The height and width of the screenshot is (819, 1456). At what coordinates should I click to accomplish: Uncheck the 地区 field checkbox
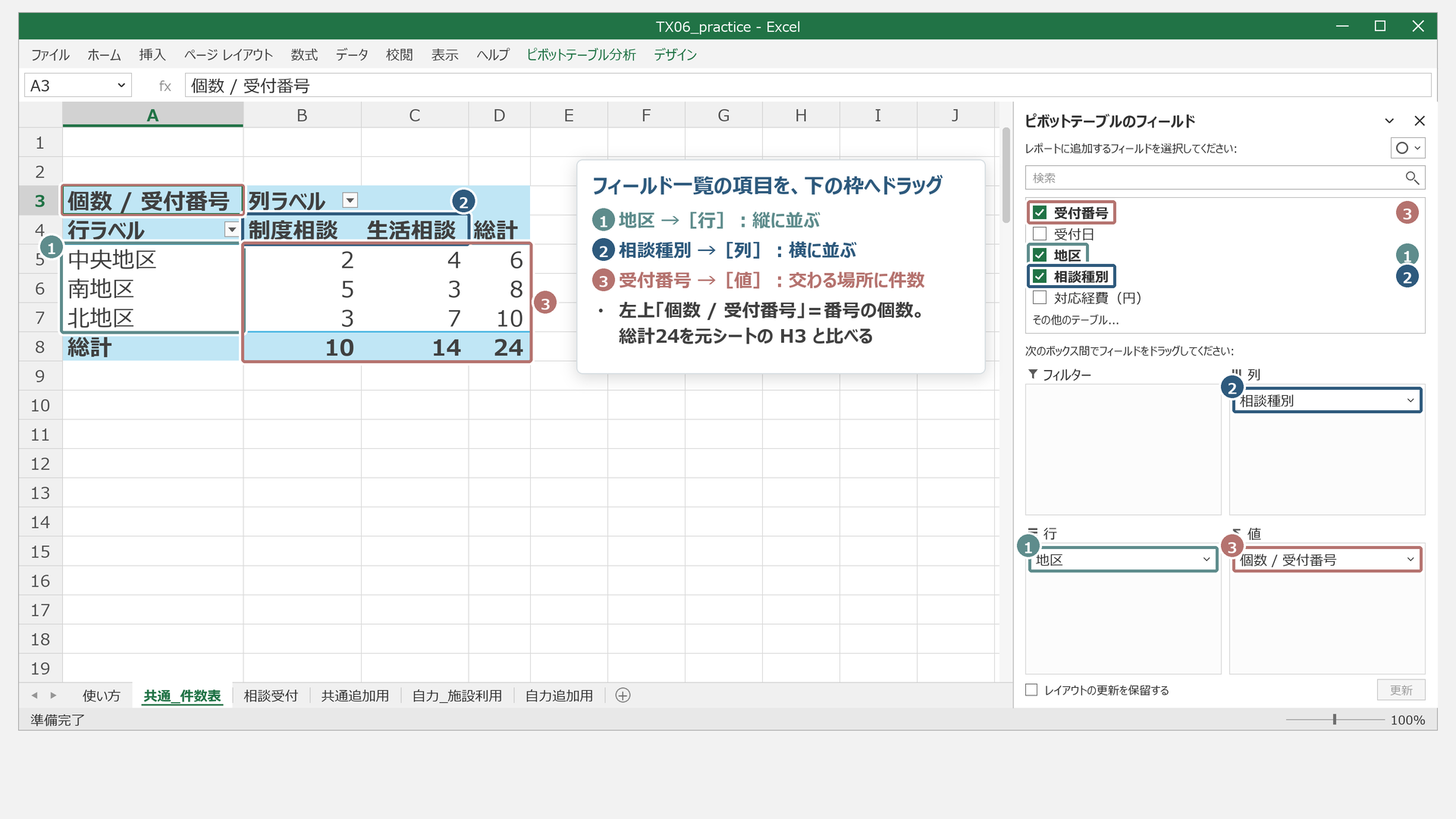tap(1040, 255)
